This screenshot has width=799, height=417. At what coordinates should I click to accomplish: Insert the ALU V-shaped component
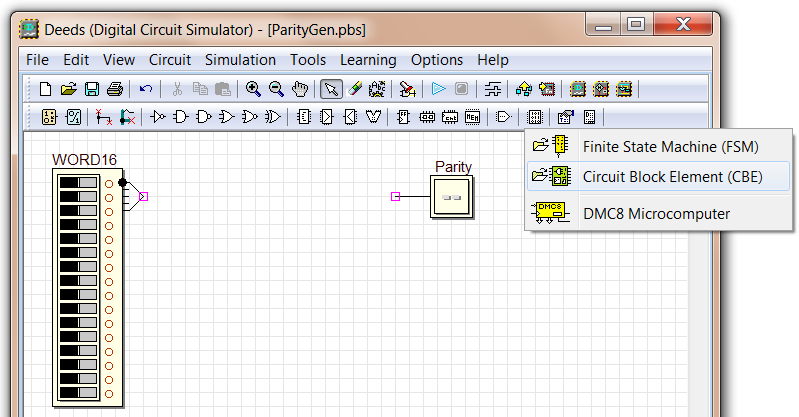(374, 117)
